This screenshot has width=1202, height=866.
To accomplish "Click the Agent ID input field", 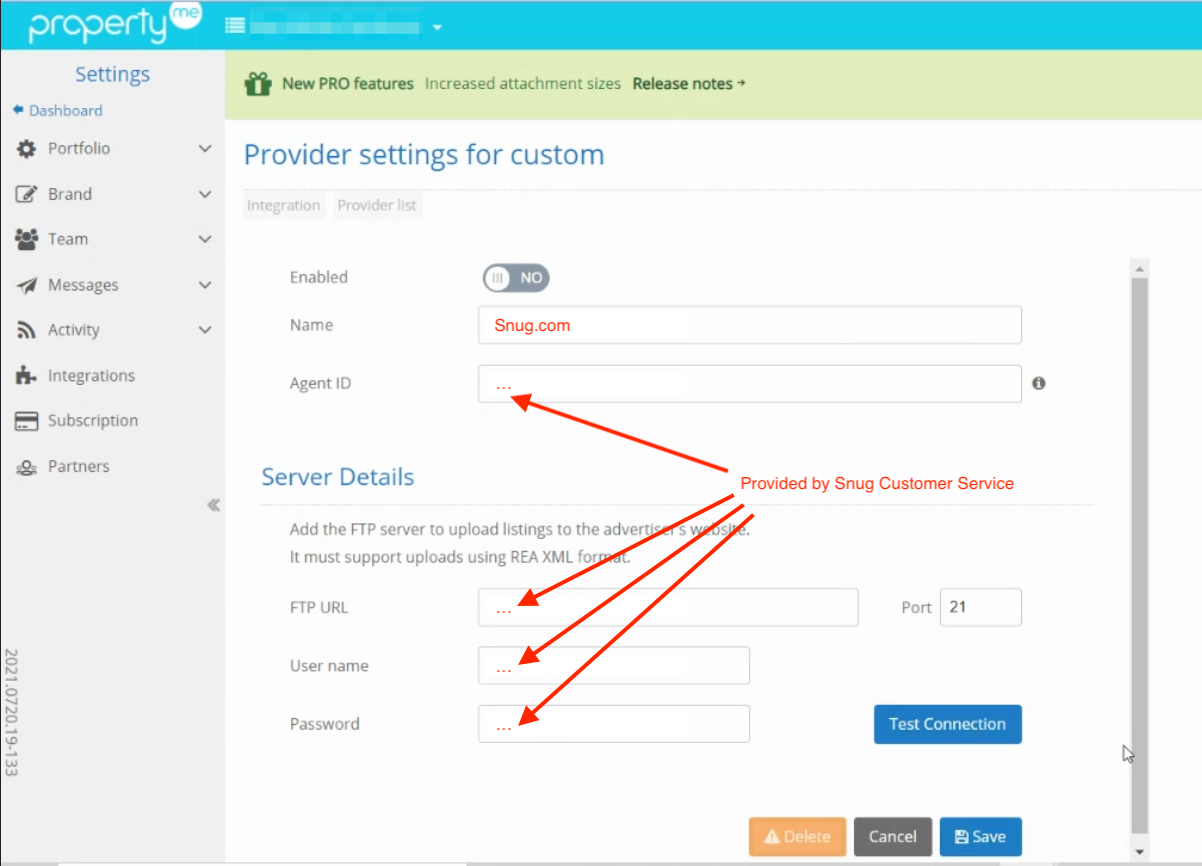I will click(x=750, y=383).
